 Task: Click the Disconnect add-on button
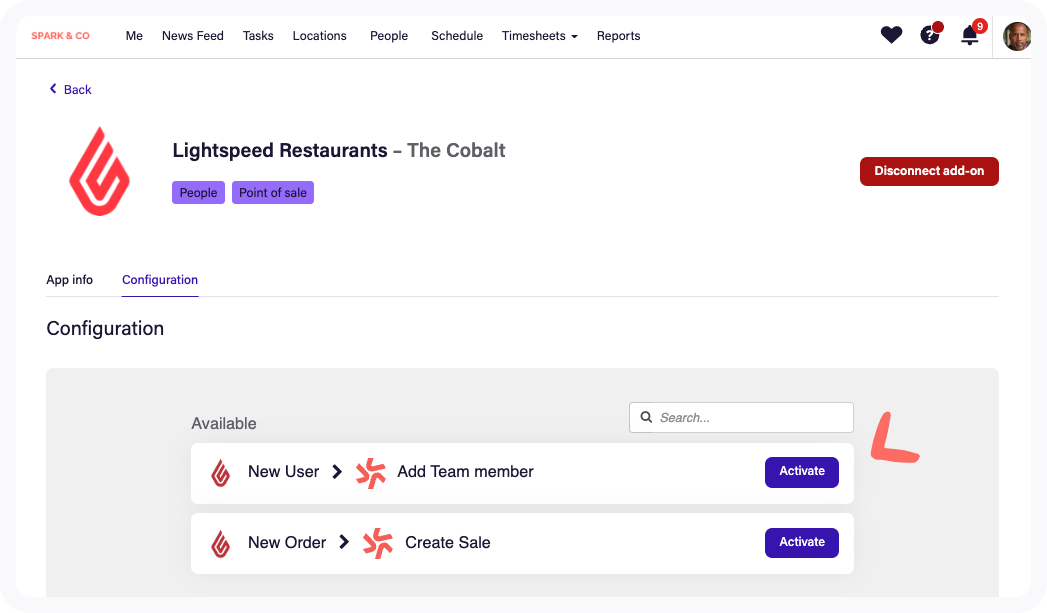click(x=929, y=171)
